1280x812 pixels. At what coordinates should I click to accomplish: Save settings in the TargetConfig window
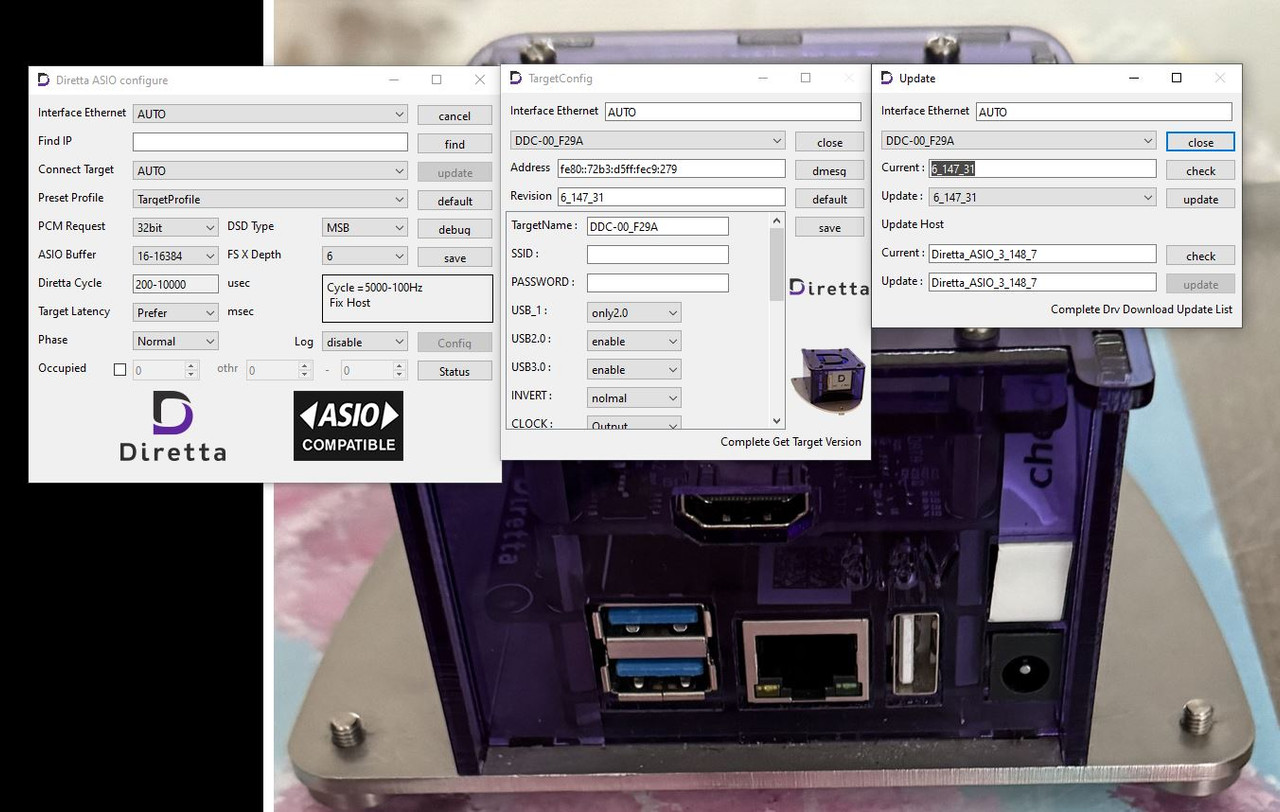coord(829,227)
